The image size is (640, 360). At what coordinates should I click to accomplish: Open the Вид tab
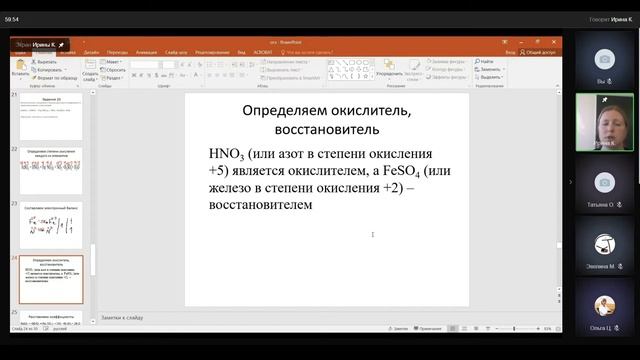pyautogui.click(x=242, y=52)
